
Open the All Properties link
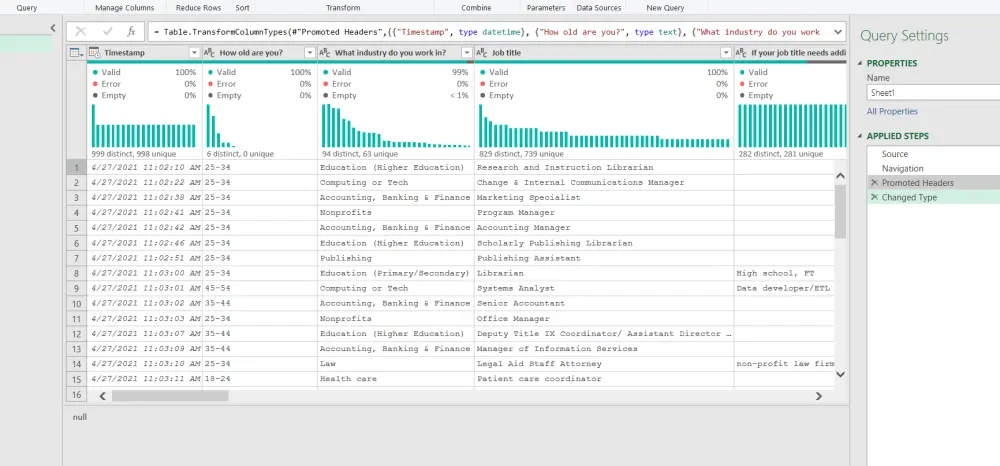pyautogui.click(x=892, y=112)
